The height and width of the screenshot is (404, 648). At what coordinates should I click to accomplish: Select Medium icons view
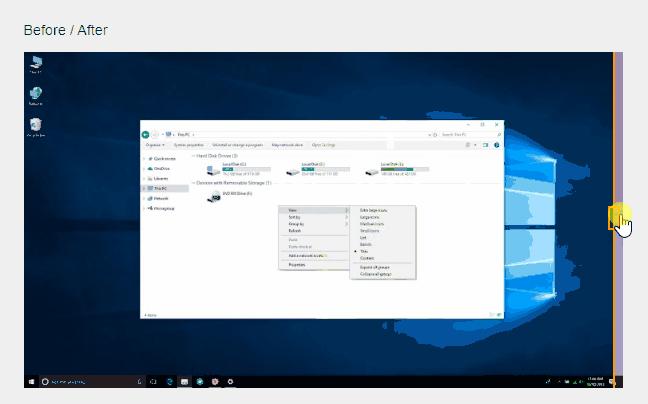click(x=383, y=224)
